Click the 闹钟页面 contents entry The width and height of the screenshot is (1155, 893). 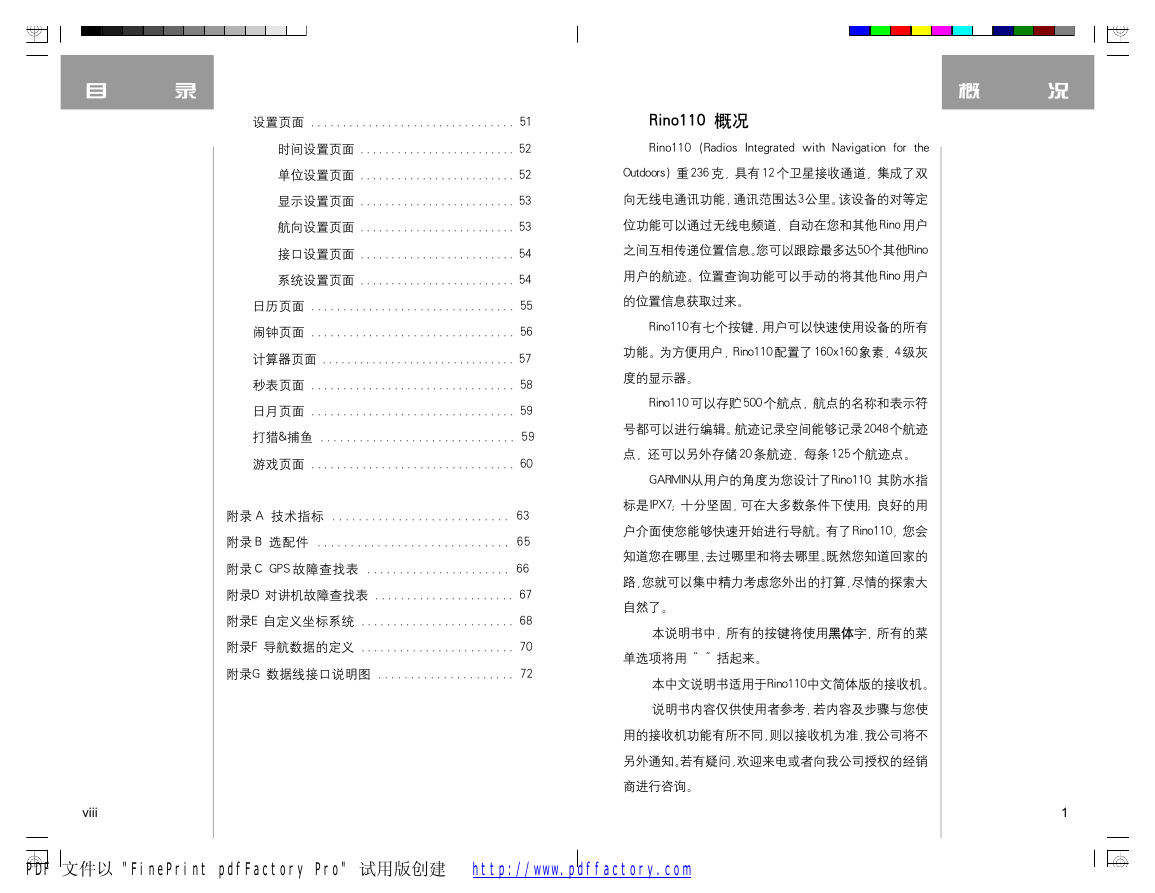click(393, 332)
